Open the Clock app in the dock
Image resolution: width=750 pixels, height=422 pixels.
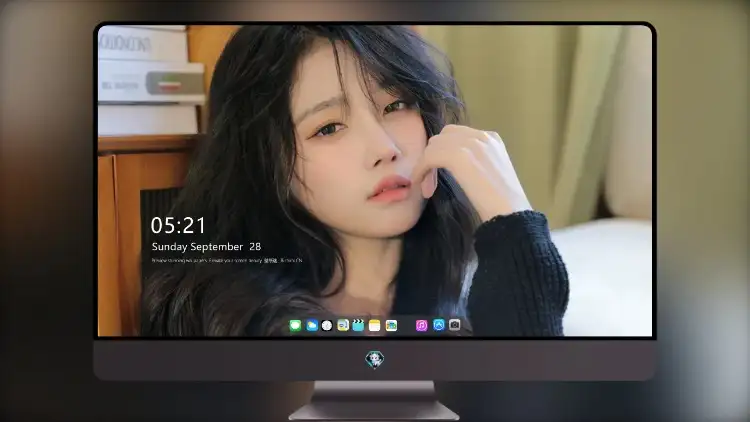coord(327,326)
